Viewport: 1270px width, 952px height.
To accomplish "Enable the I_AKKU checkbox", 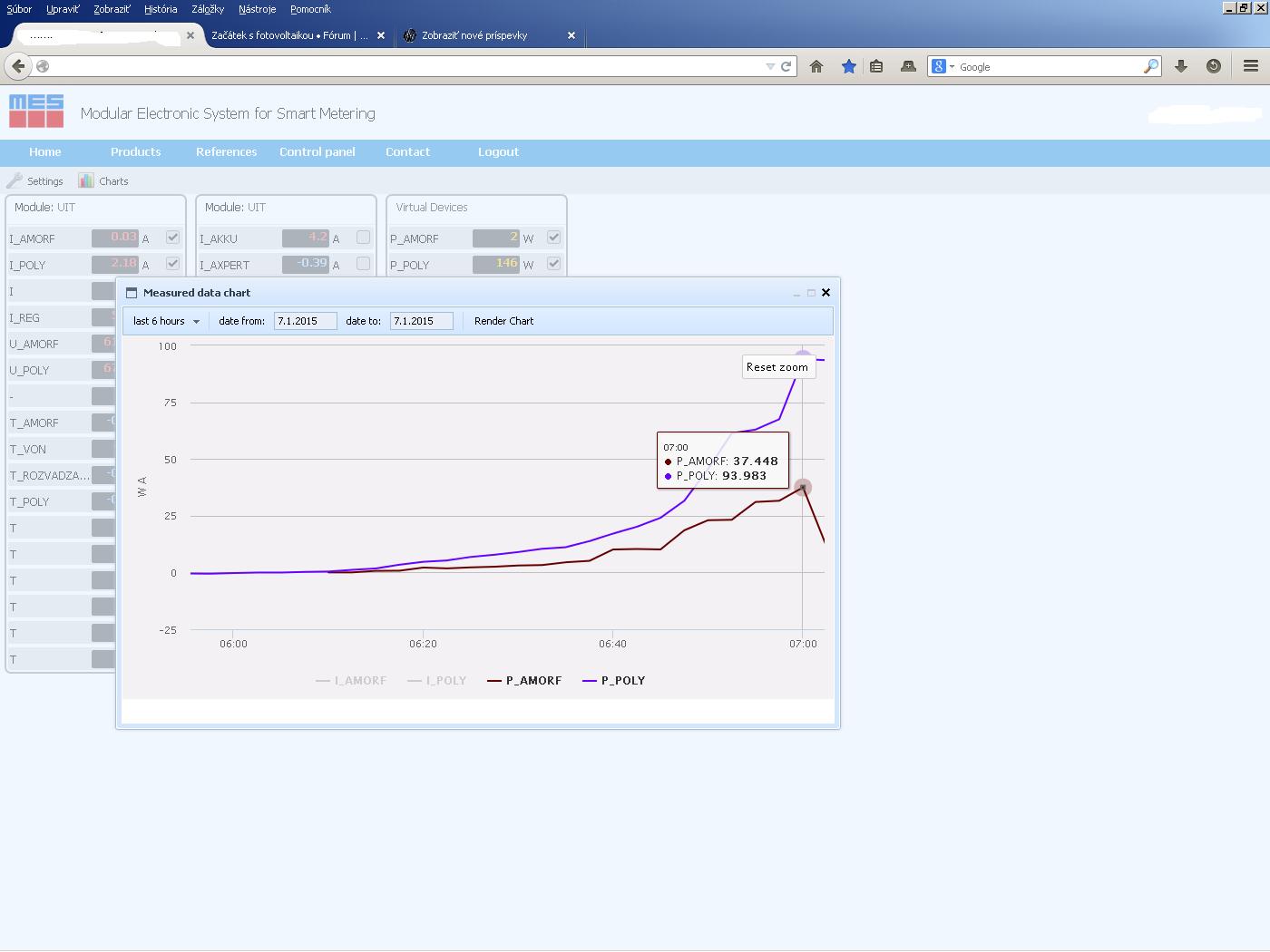I will (x=363, y=238).
